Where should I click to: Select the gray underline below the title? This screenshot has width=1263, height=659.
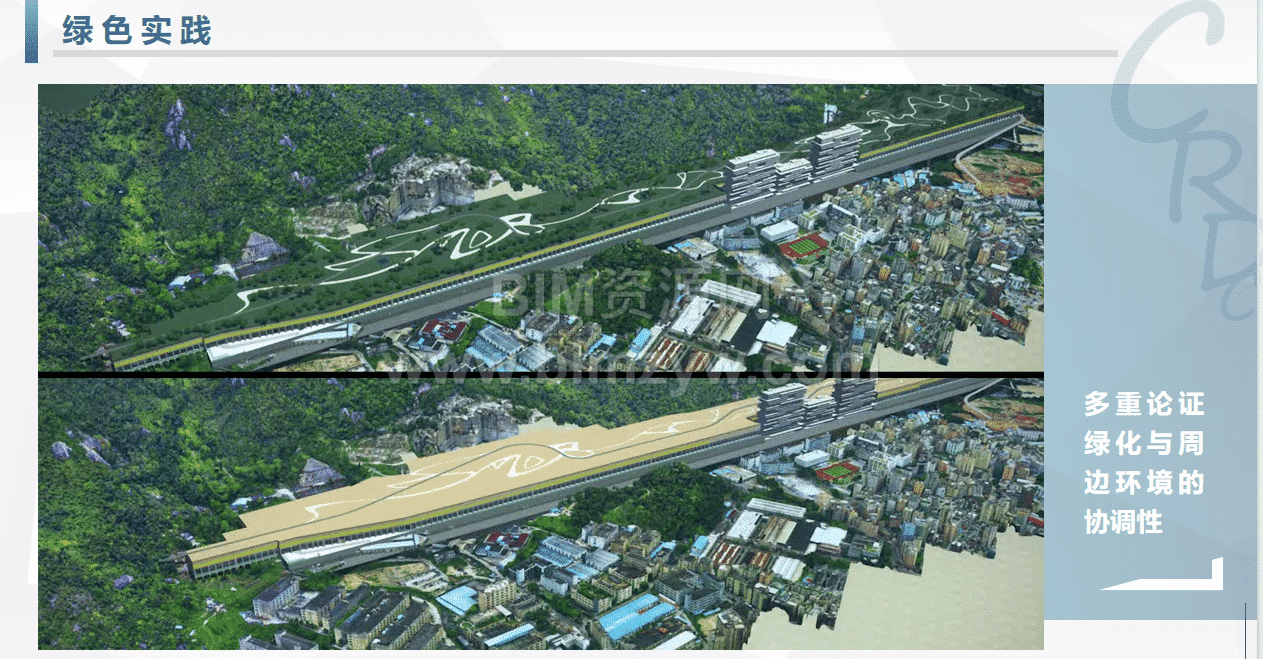tap(585, 53)
